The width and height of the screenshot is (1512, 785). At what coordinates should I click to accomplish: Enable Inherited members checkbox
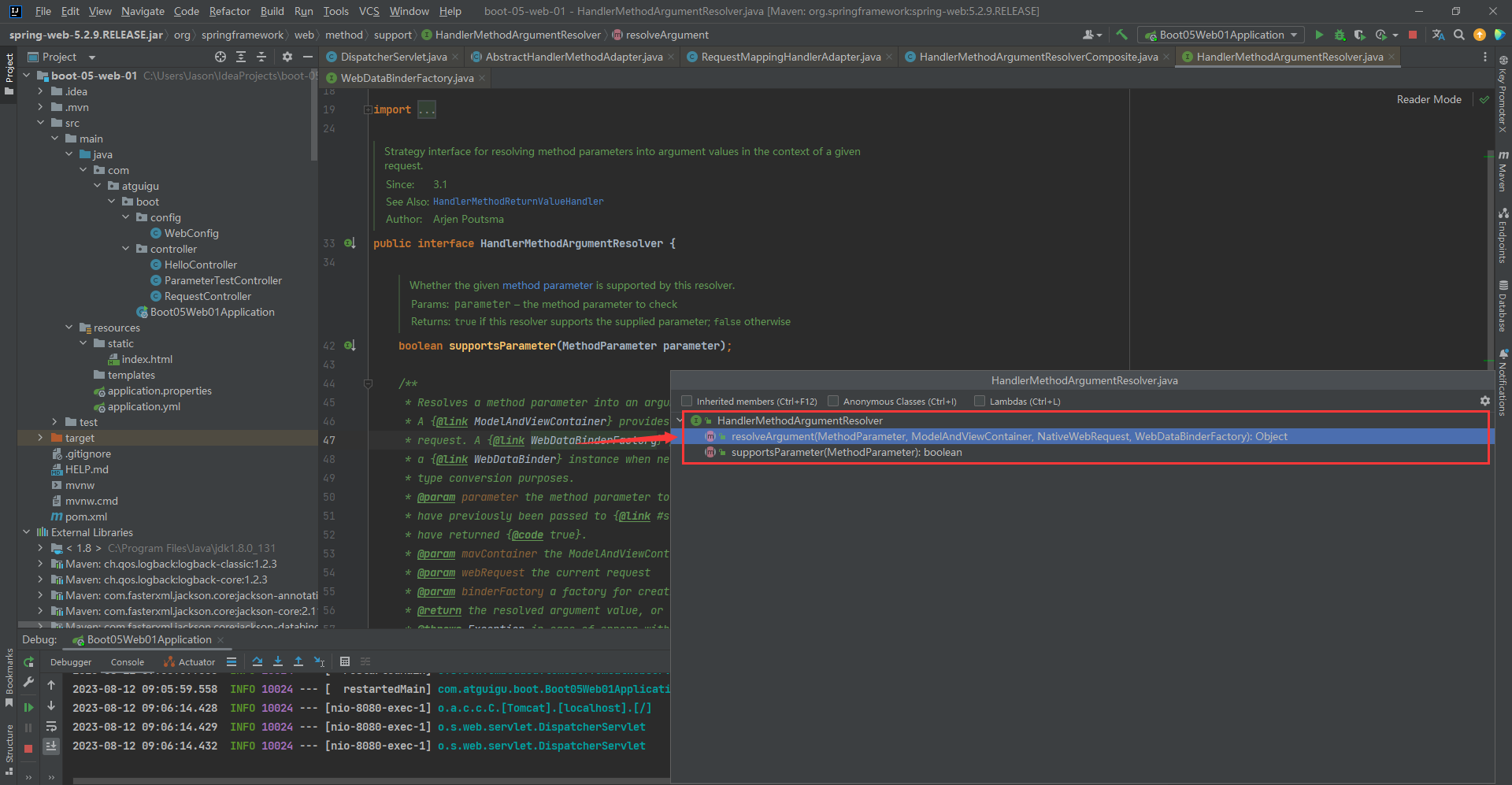coord(687,401)
